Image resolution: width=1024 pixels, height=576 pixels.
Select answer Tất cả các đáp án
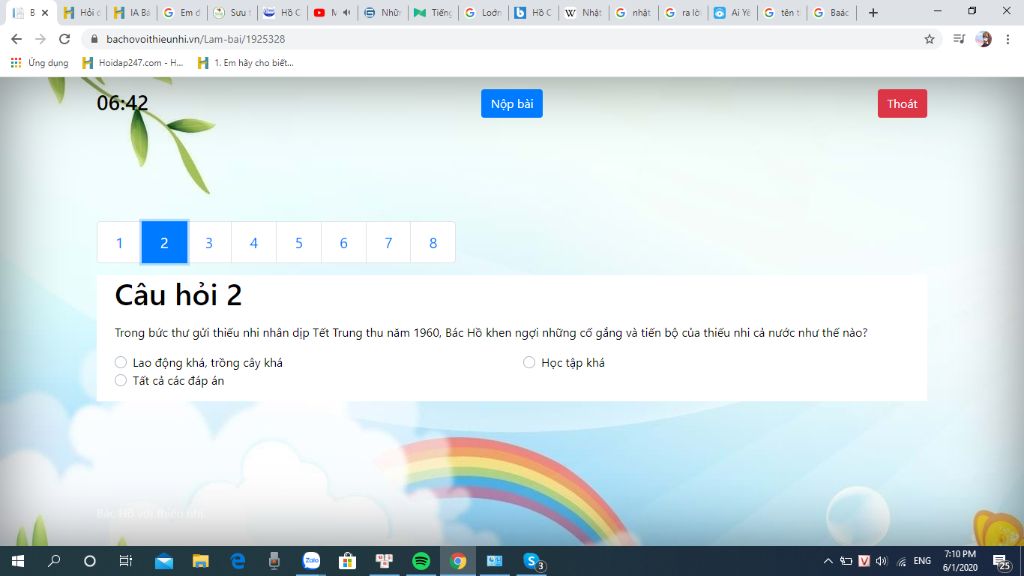point(121,380)
